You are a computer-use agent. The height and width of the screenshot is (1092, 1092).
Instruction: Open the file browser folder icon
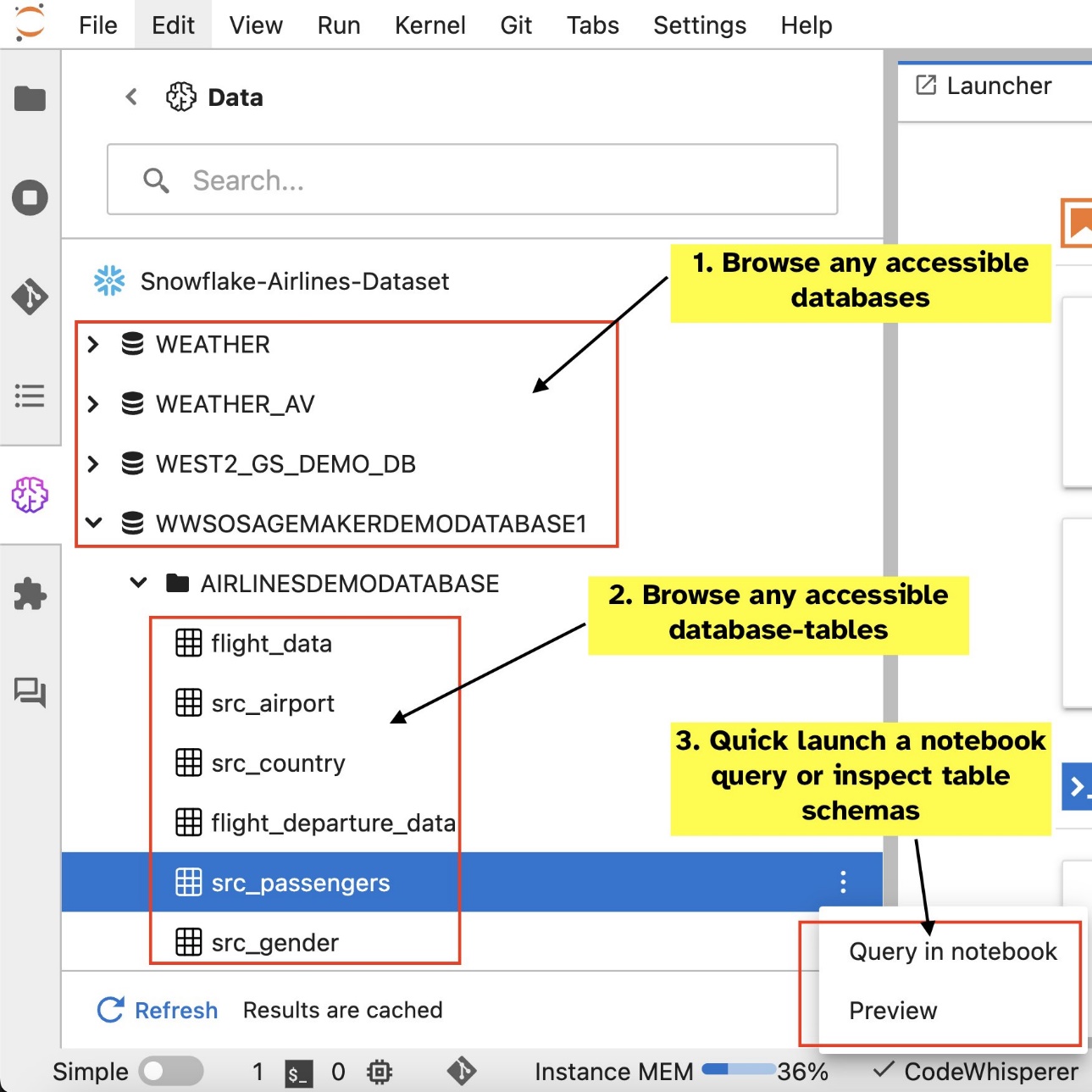(30, 98)
